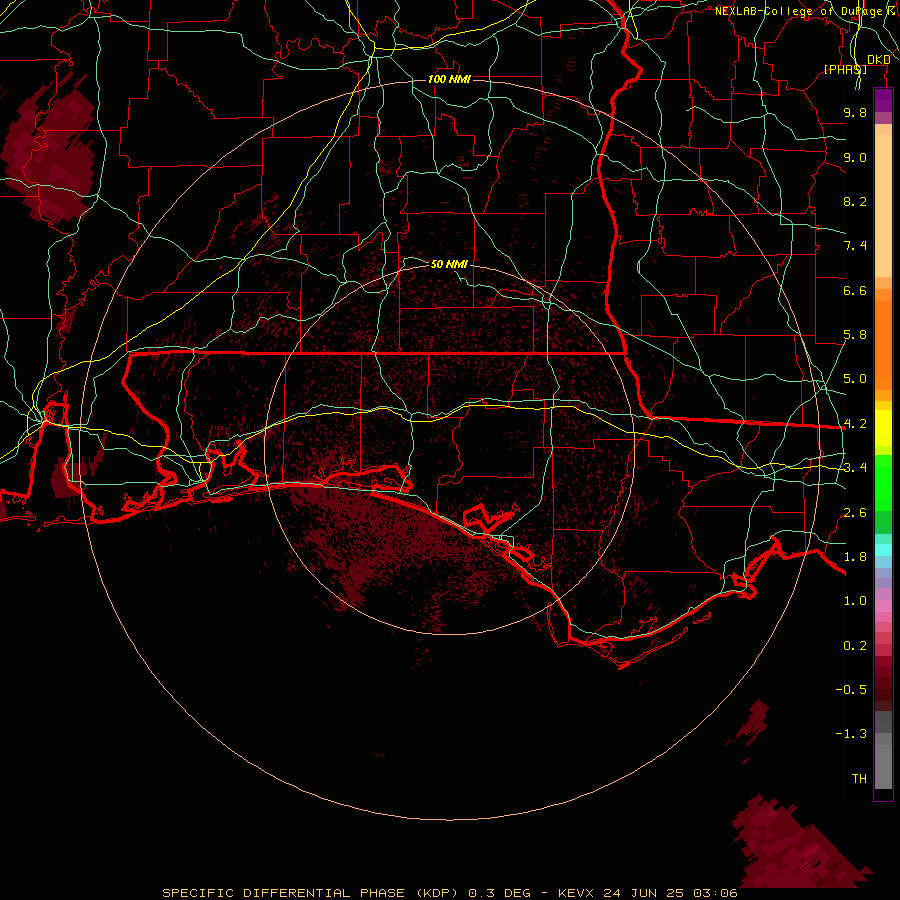
Task: Select the 3.4 color scale value
Action: [855, 468]
